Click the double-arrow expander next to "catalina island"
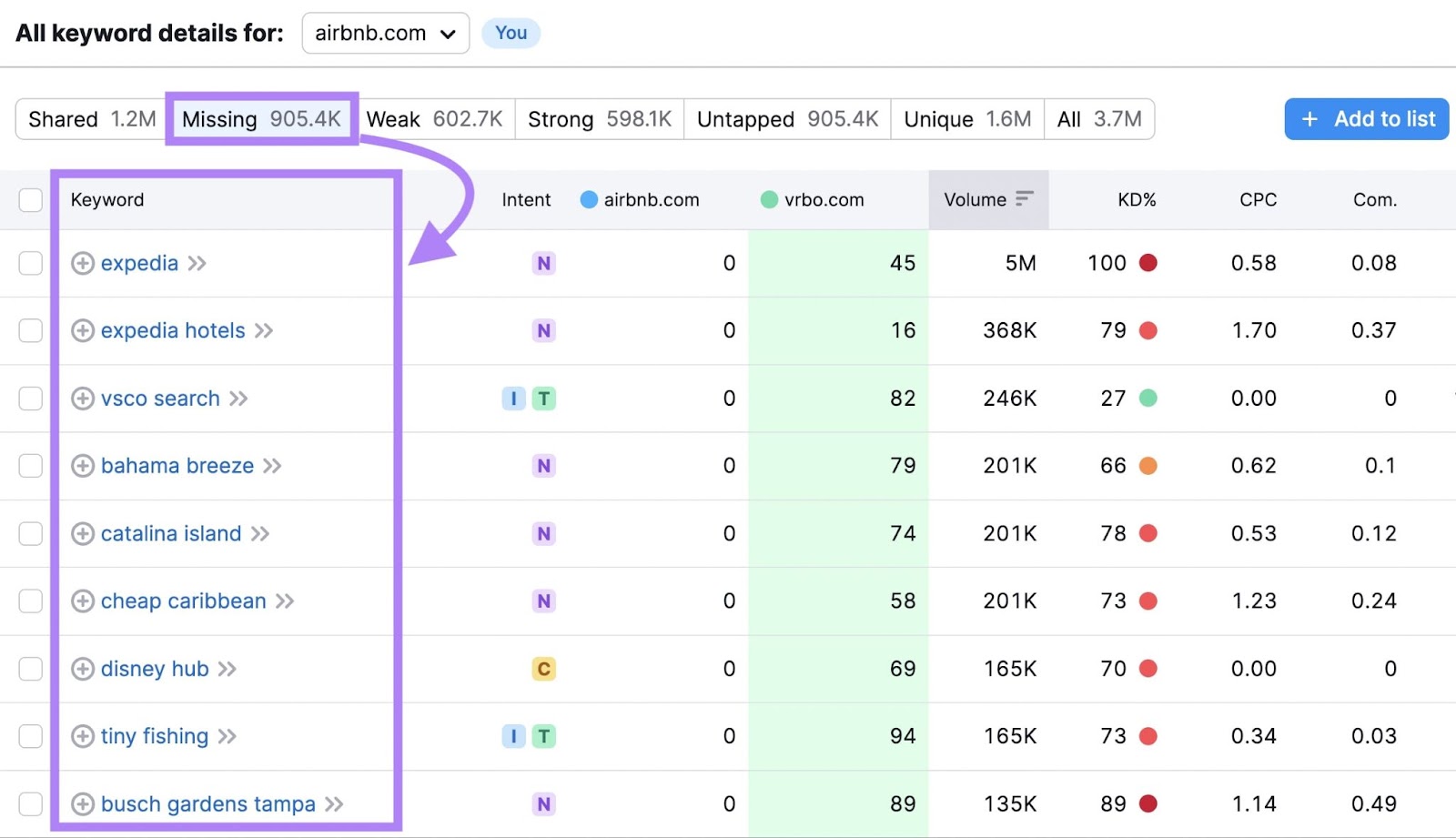The image size is (1456, 838). pyautogui.click(x=263, y=533)
